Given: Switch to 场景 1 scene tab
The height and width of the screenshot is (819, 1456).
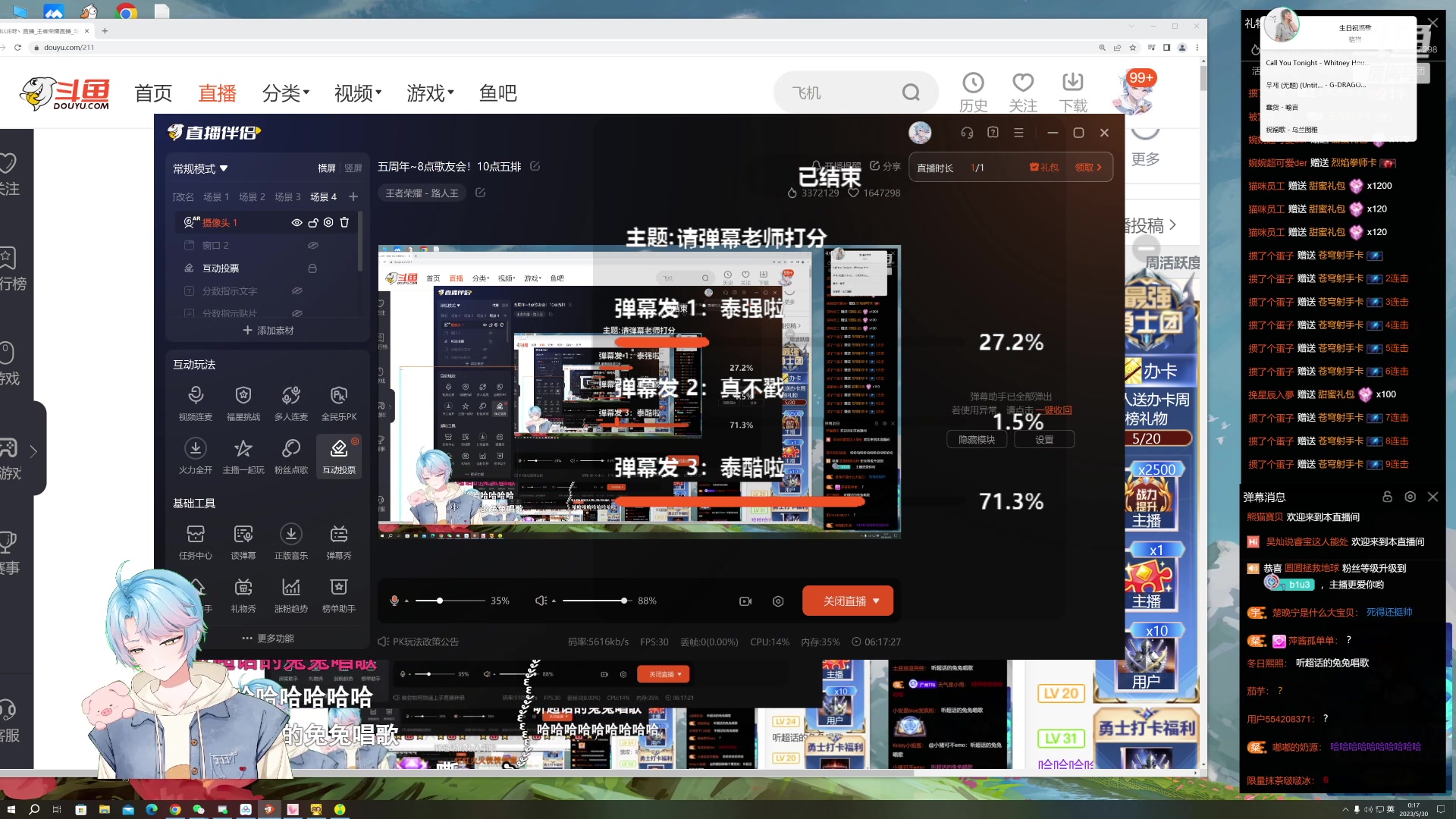Looking at the screenshot, I should click(x=216, y=196).
